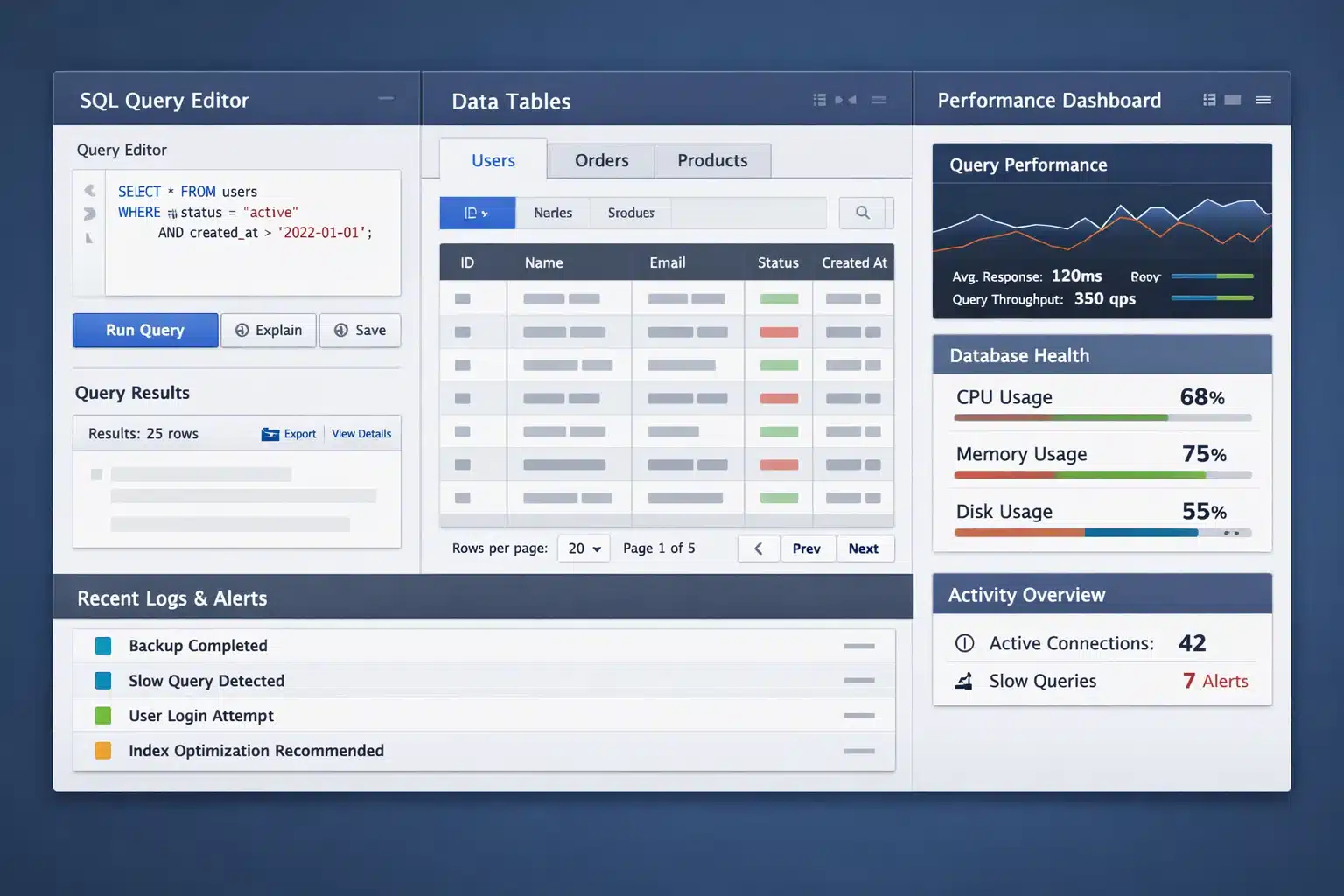Screen dimensions: 1344x896
Task: Click the undo arrow in Query Editor gutter
Action: click(88, 190)
